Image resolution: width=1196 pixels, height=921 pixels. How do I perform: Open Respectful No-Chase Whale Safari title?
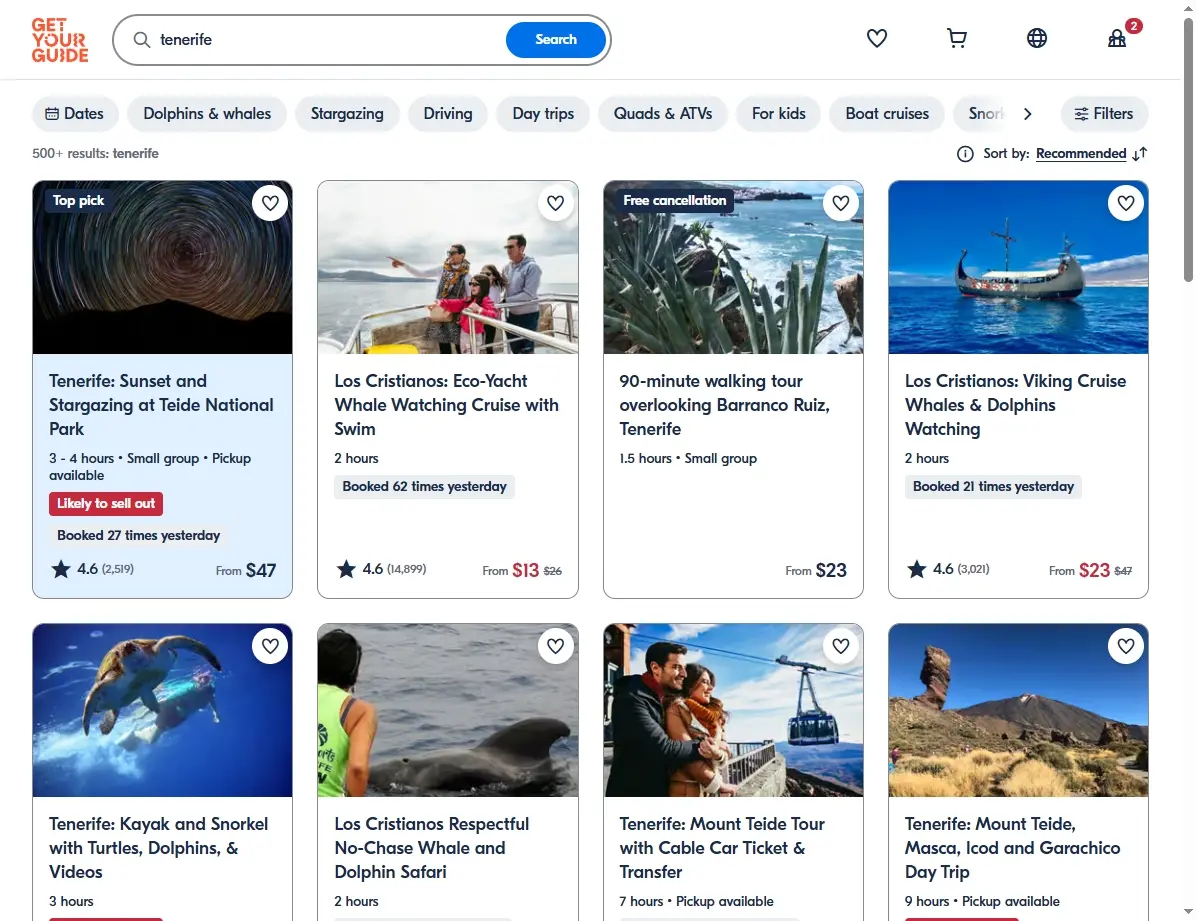[x=432, y=848]
